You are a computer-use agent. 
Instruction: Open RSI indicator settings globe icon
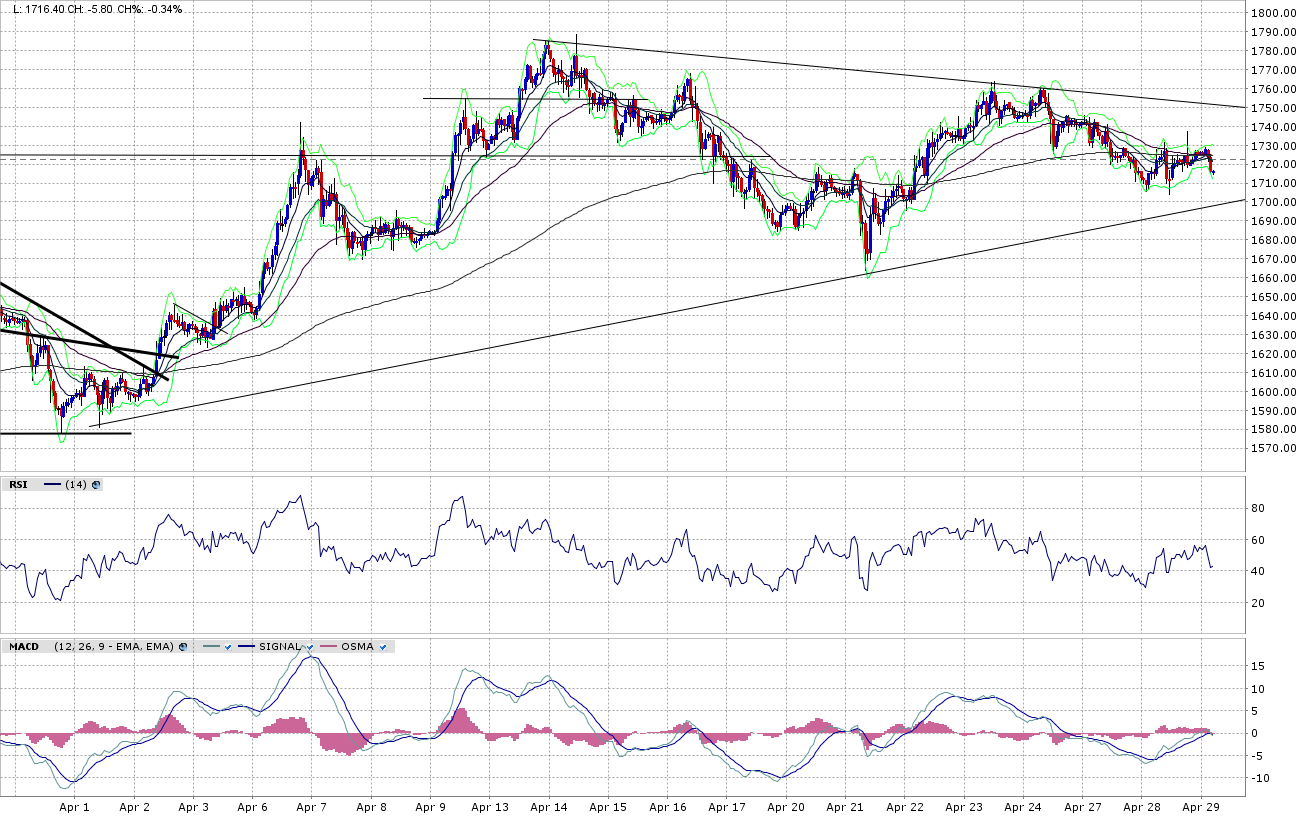click(96, 485)
